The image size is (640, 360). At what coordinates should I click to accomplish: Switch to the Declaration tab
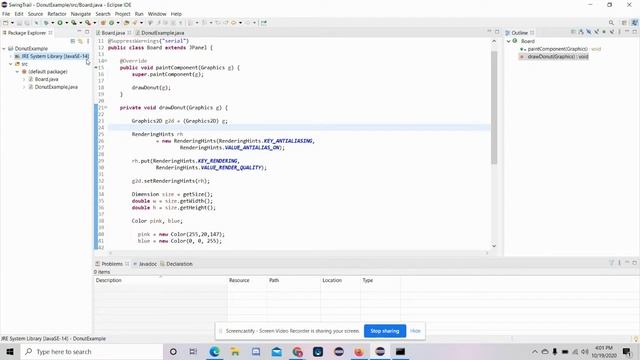point(176,264)
